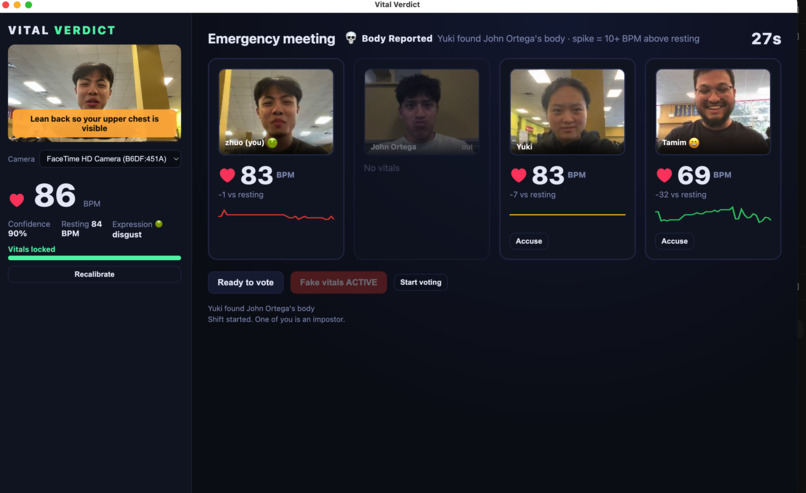This screenshot has height=493, width=806.
Task: Click '-32 vs resting' on Tamim's card
Action: (681, 195)
